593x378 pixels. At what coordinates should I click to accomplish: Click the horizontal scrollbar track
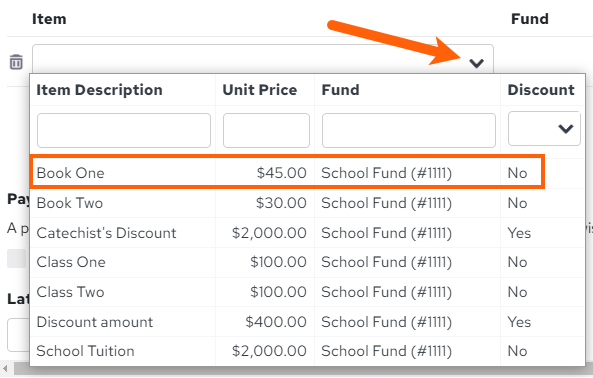pyautogui.click(x=303, y=370)
